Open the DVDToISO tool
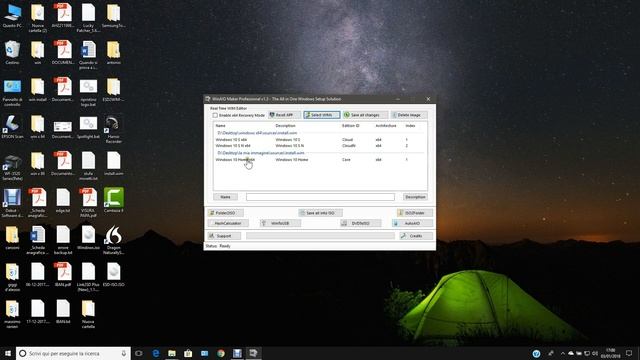640x360 pixels. (x=361, y=223)
